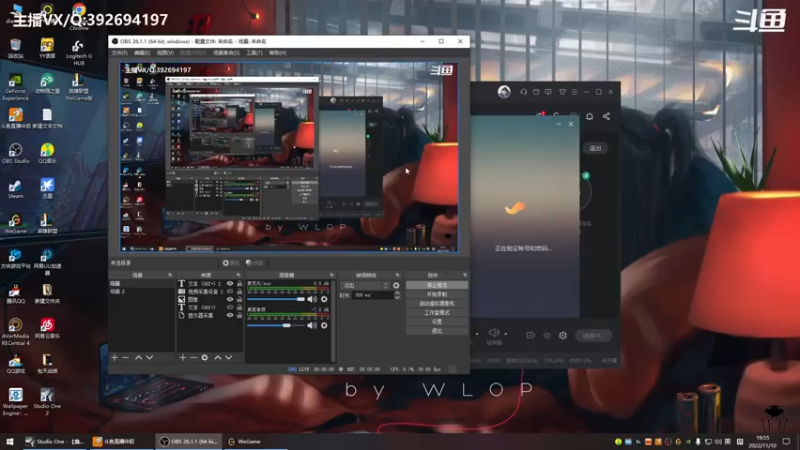Open the GeForce Experience desktop shortcut
Viewport: 800px width, 450px height.
point(15,87)
